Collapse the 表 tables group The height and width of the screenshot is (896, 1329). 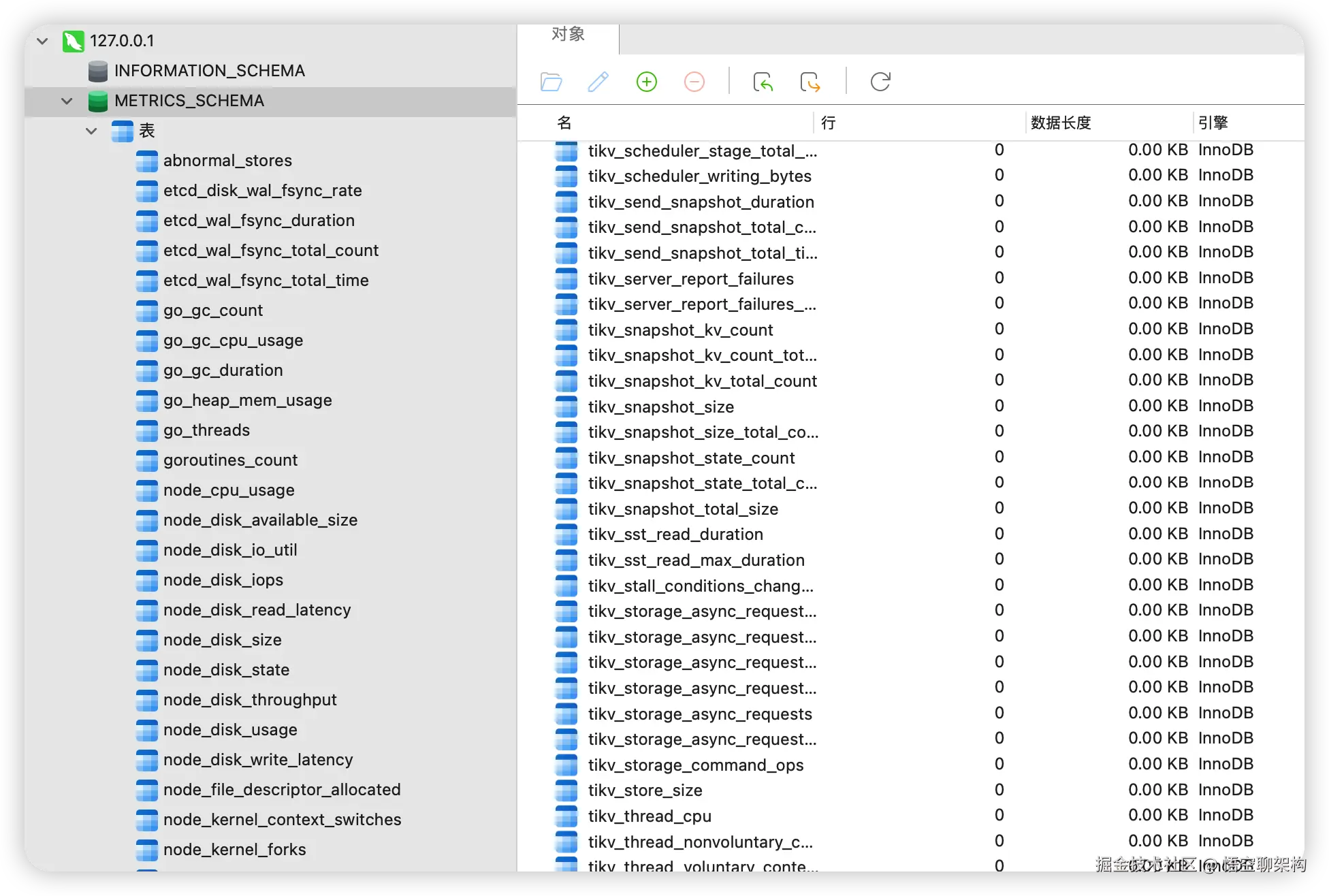(91, 131)
